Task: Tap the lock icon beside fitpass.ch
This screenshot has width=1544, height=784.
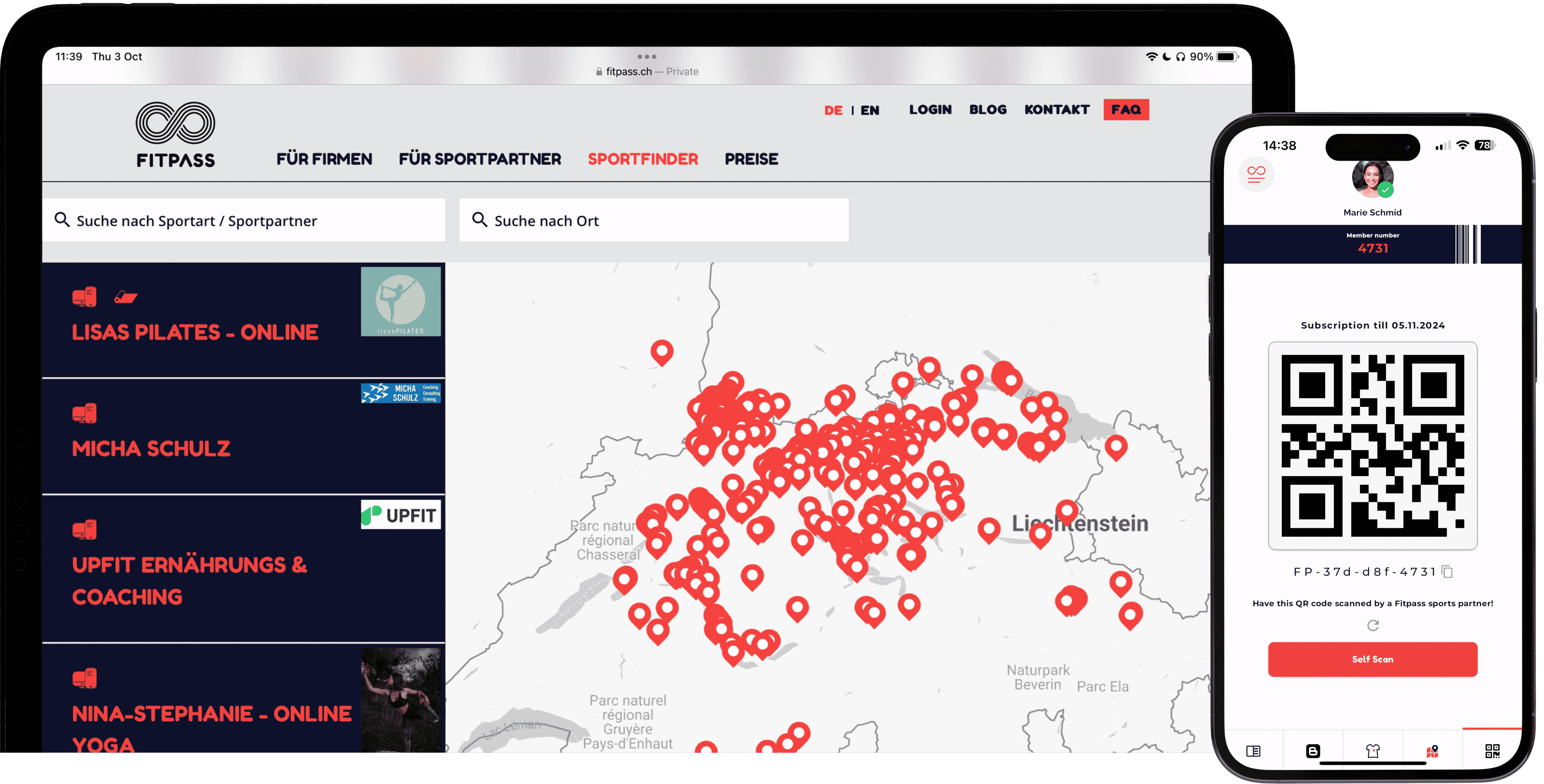Action: [599, 71]
